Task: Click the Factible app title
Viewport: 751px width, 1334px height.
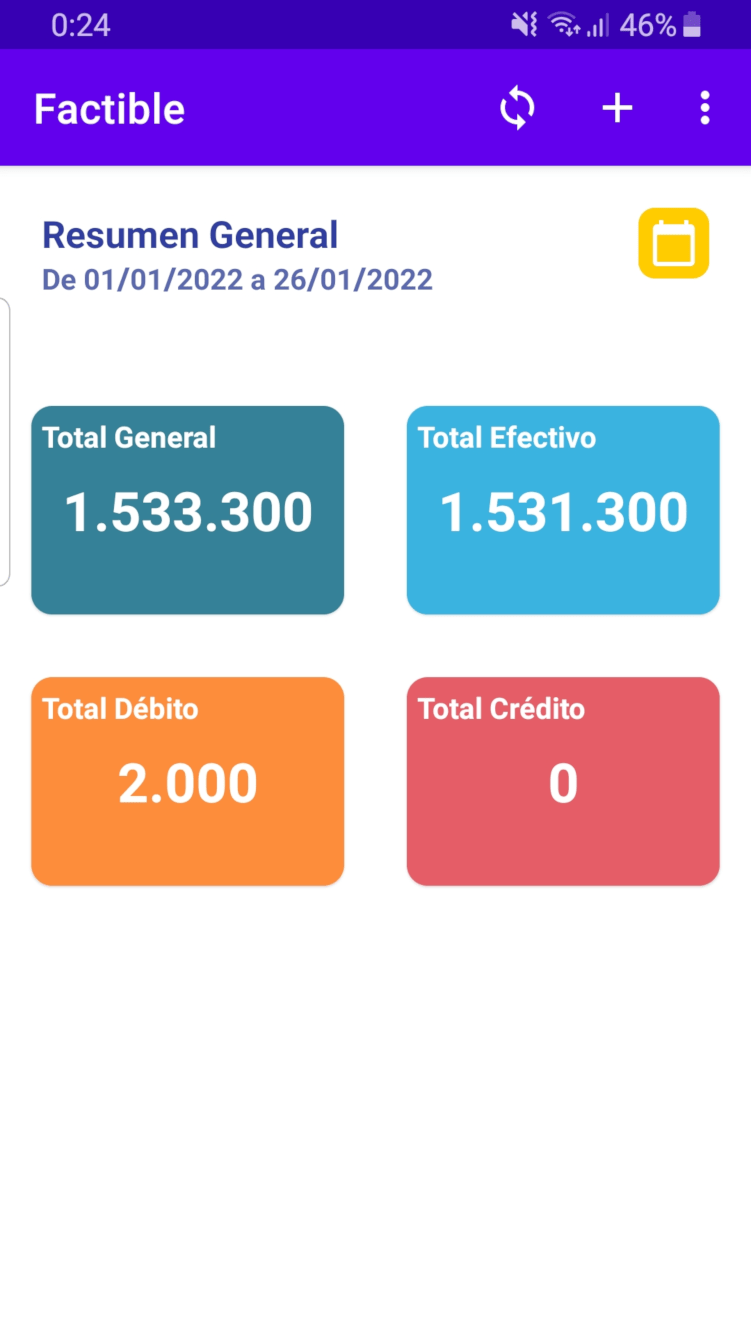Action: pos(109,109)
